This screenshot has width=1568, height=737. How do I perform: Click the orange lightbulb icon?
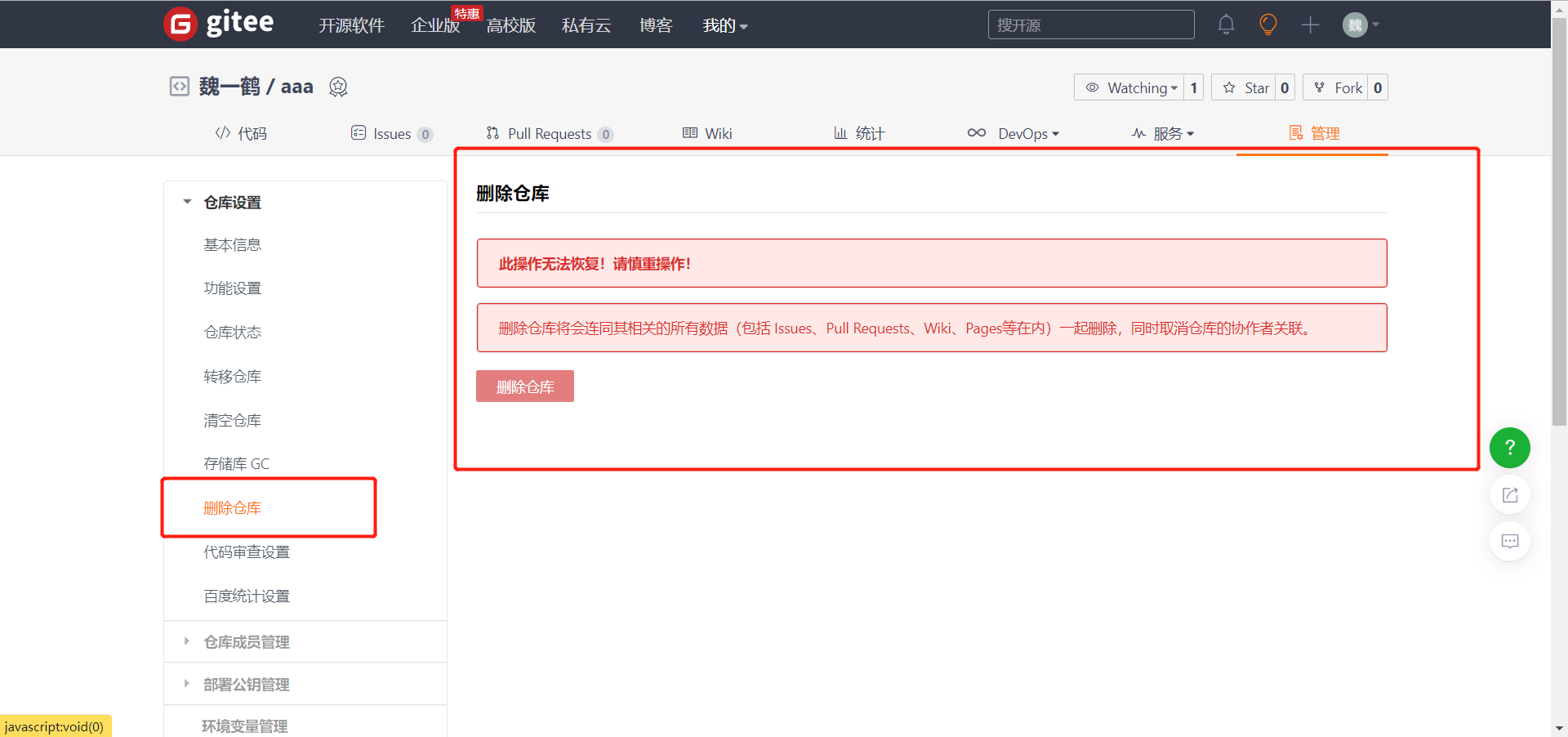coord(1267,25)
